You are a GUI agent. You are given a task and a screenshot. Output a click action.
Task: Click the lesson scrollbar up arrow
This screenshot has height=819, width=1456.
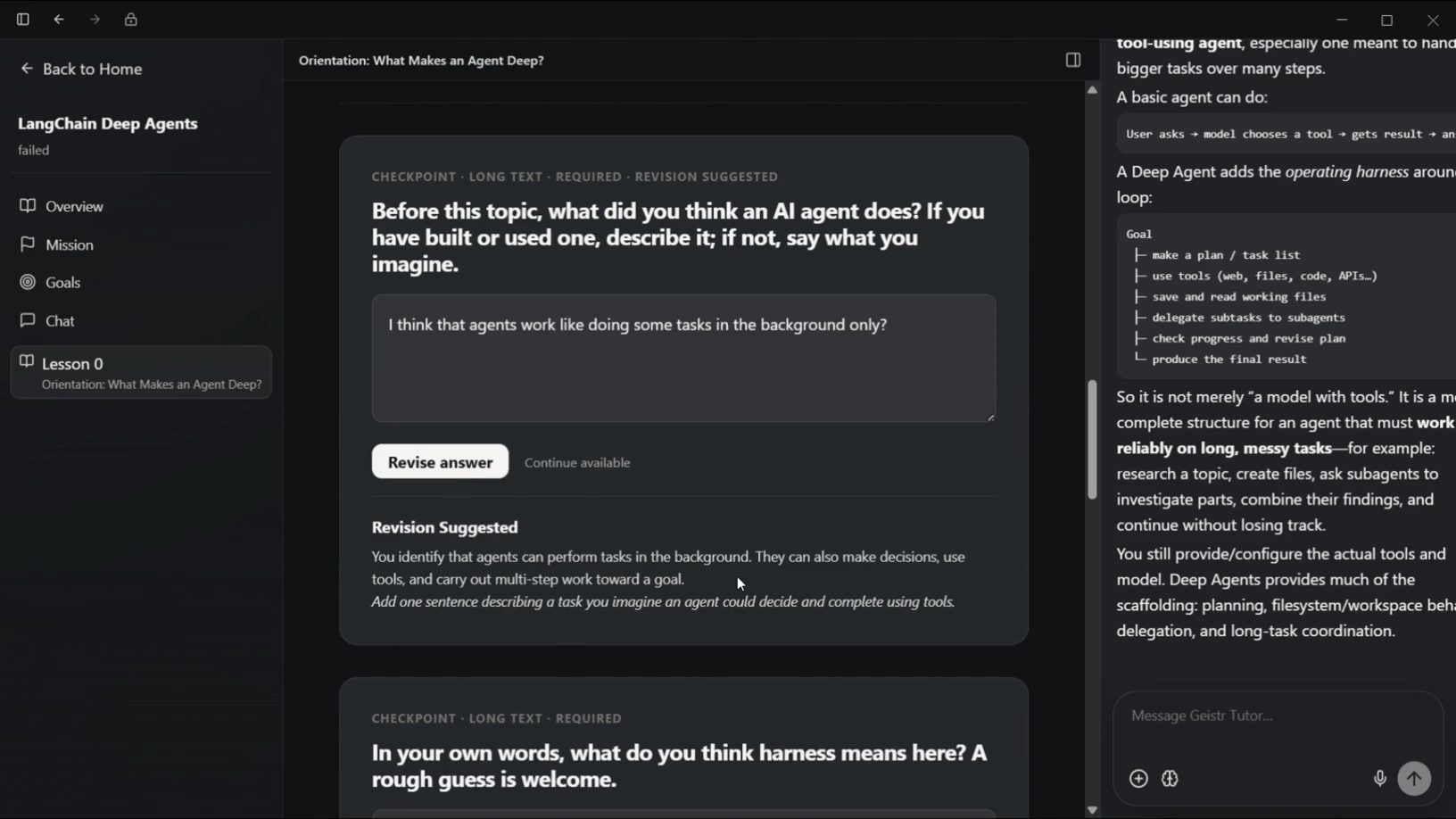pyautogui.click(x=1092, y=90)
